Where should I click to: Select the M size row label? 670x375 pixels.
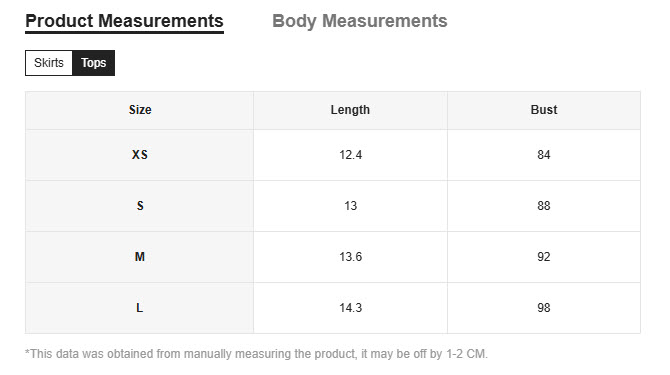tap(140, 257)
